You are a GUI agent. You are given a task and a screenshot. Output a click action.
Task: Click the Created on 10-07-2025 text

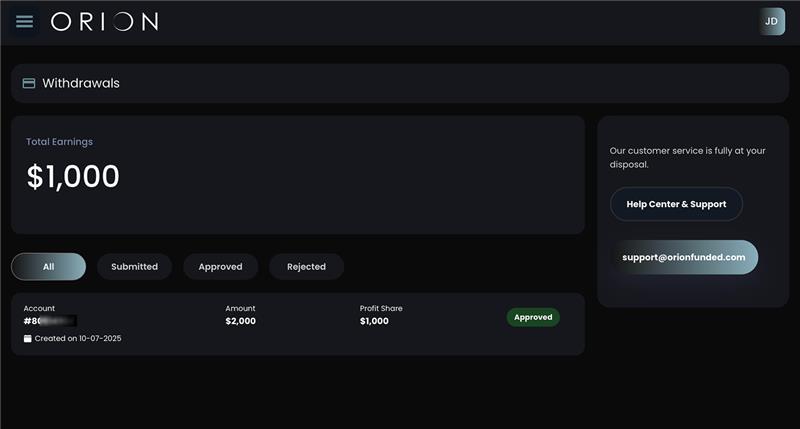tap(78, 339)
